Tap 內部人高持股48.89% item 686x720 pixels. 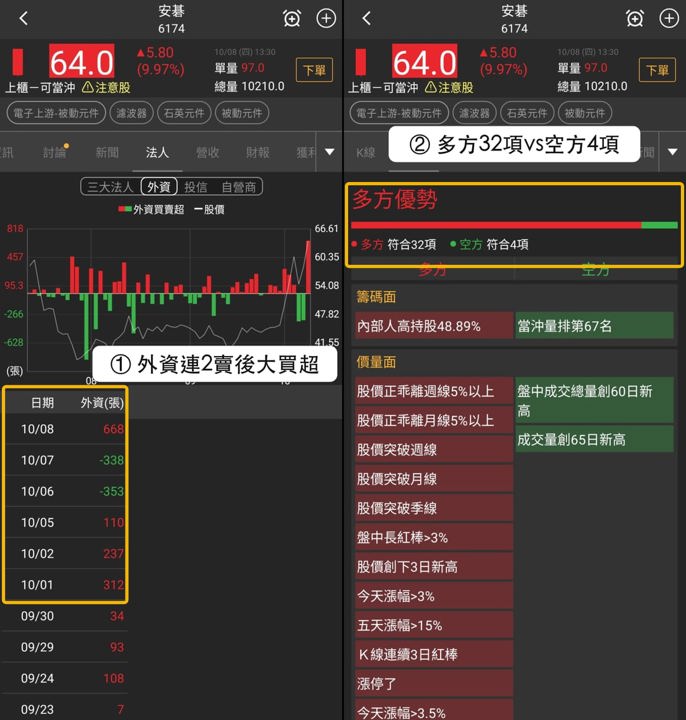[434, 326]
